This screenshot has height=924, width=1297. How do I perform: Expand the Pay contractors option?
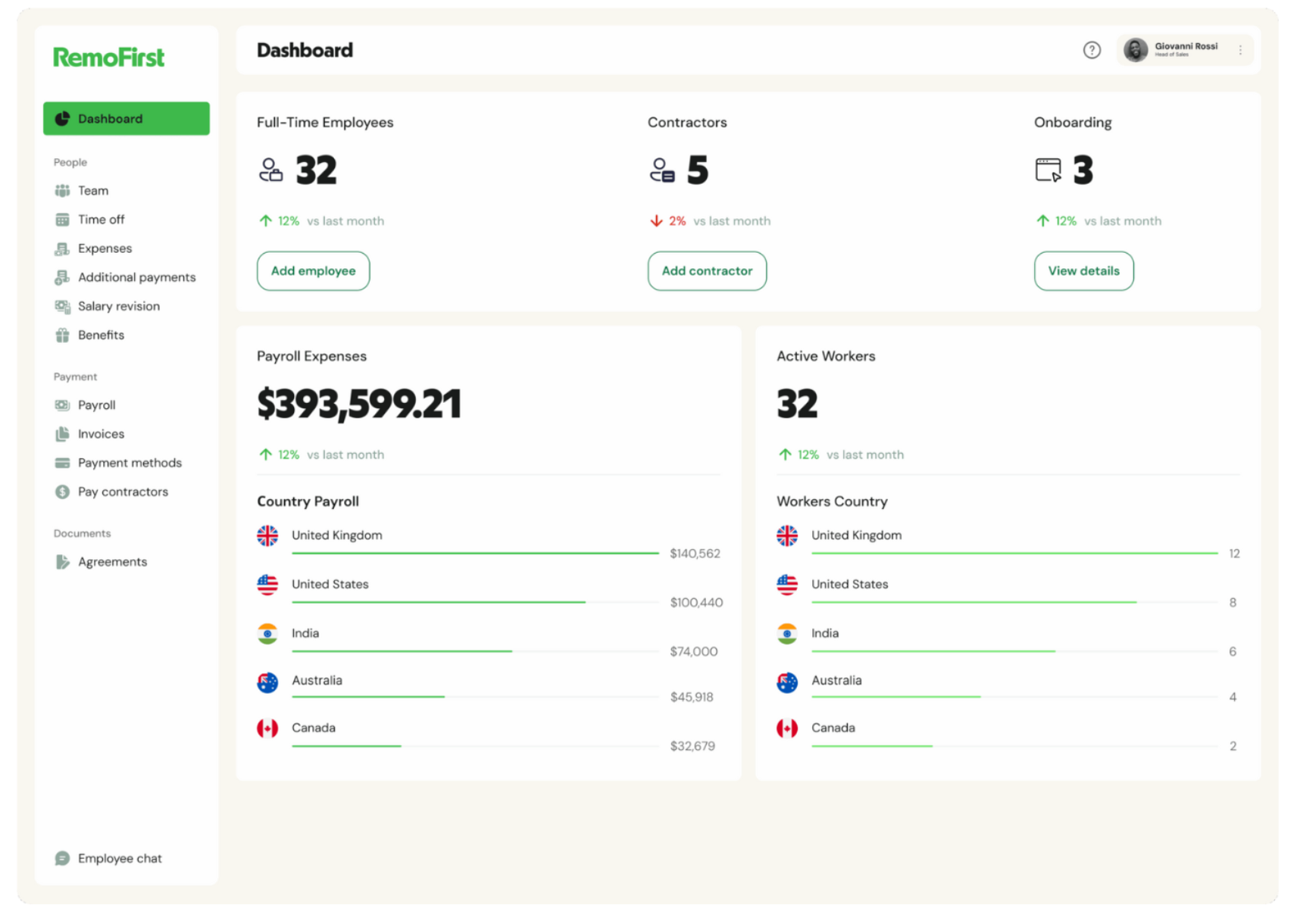(x=62, y=492)
